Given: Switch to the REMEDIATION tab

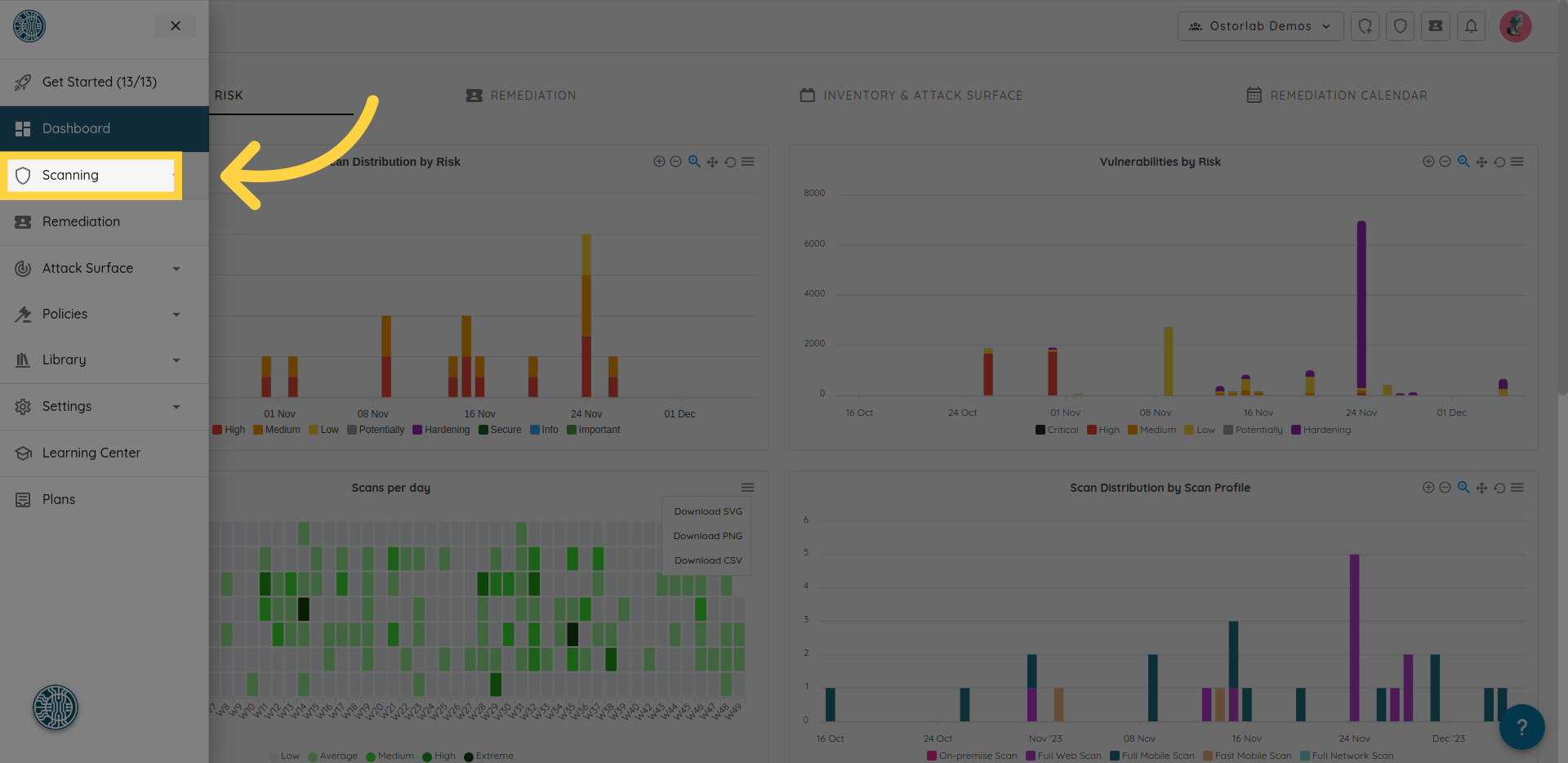Looking at the screenshot, I should [521, 96].
